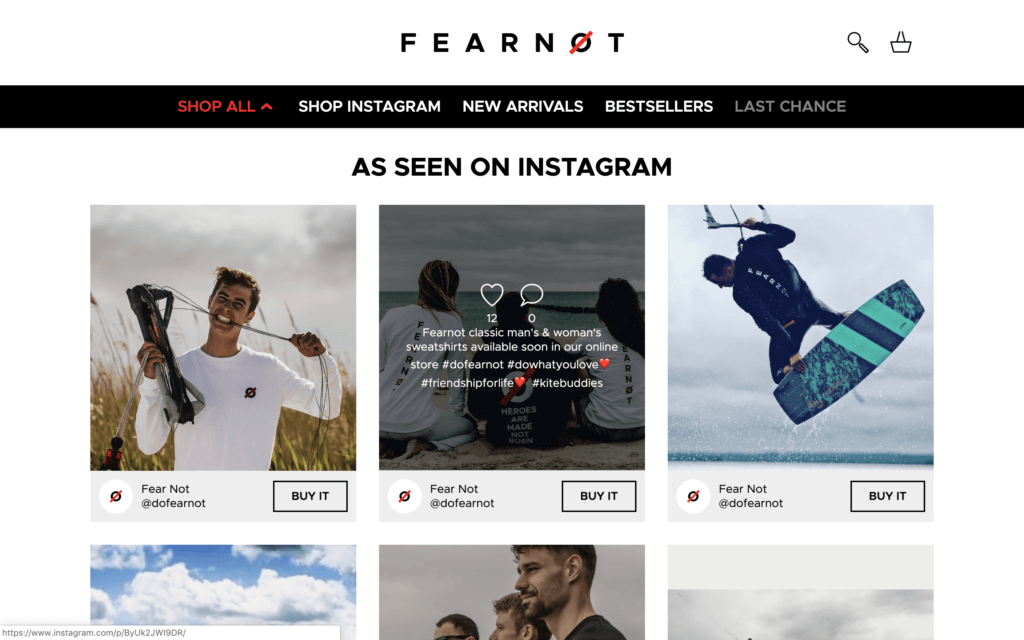Click Fear Not avatar under first post
1024x640 pixels.
(x=116, y=496)
